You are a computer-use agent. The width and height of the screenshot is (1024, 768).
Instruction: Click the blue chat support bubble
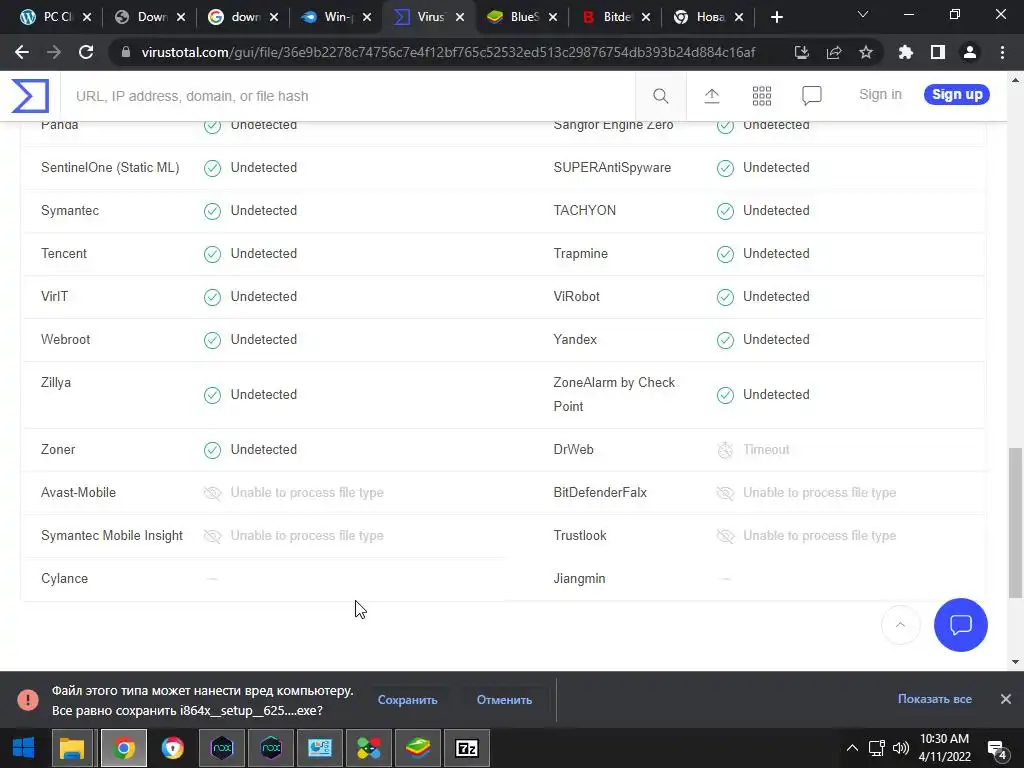tap(961, 625)
